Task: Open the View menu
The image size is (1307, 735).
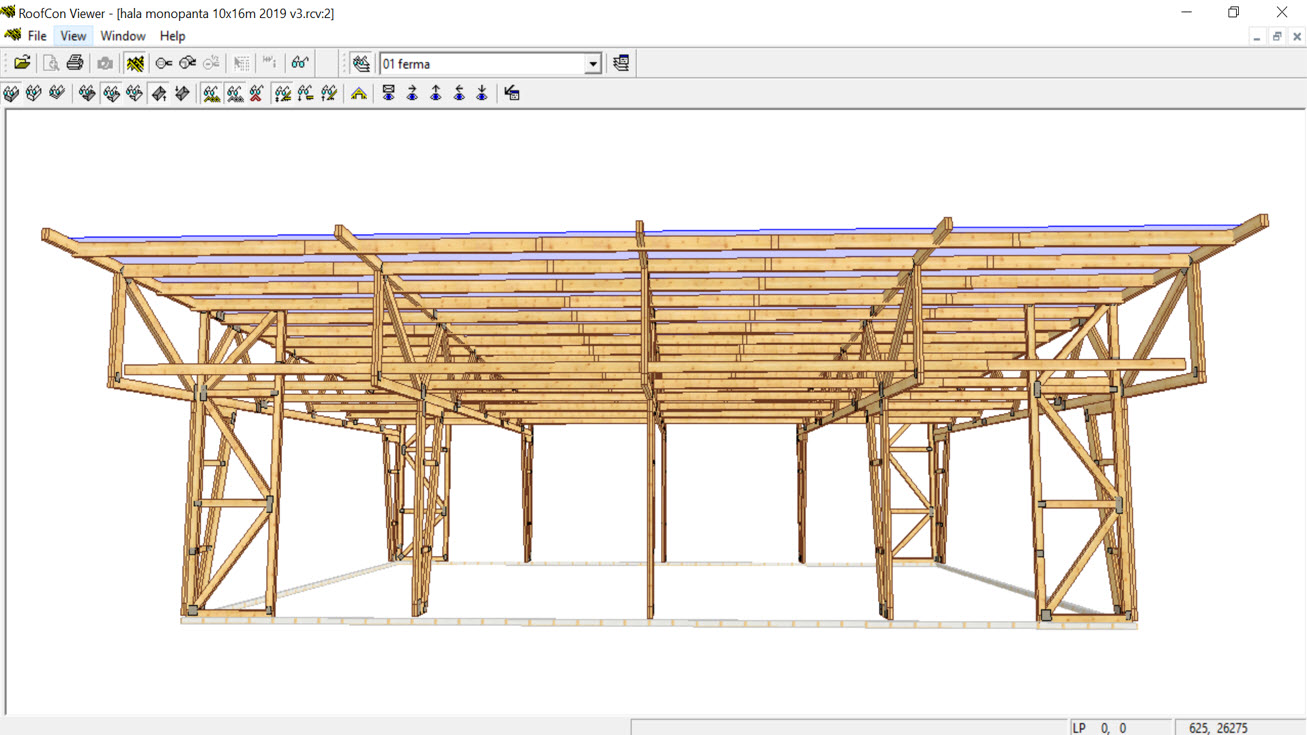Action: [x=73, y=36]
